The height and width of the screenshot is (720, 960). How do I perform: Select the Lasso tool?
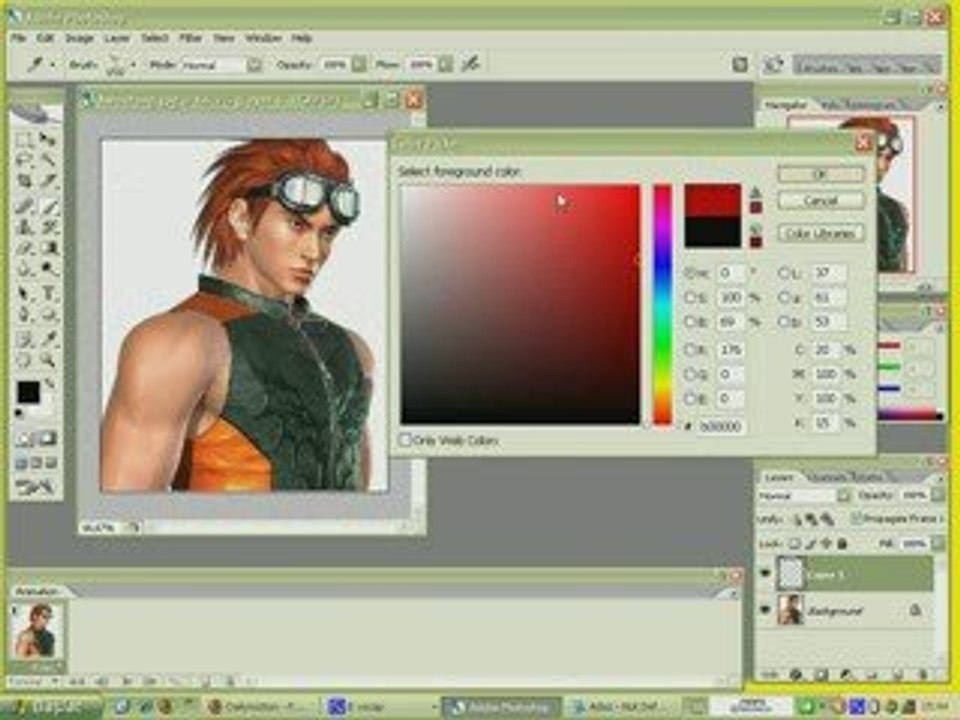(24, 161)
